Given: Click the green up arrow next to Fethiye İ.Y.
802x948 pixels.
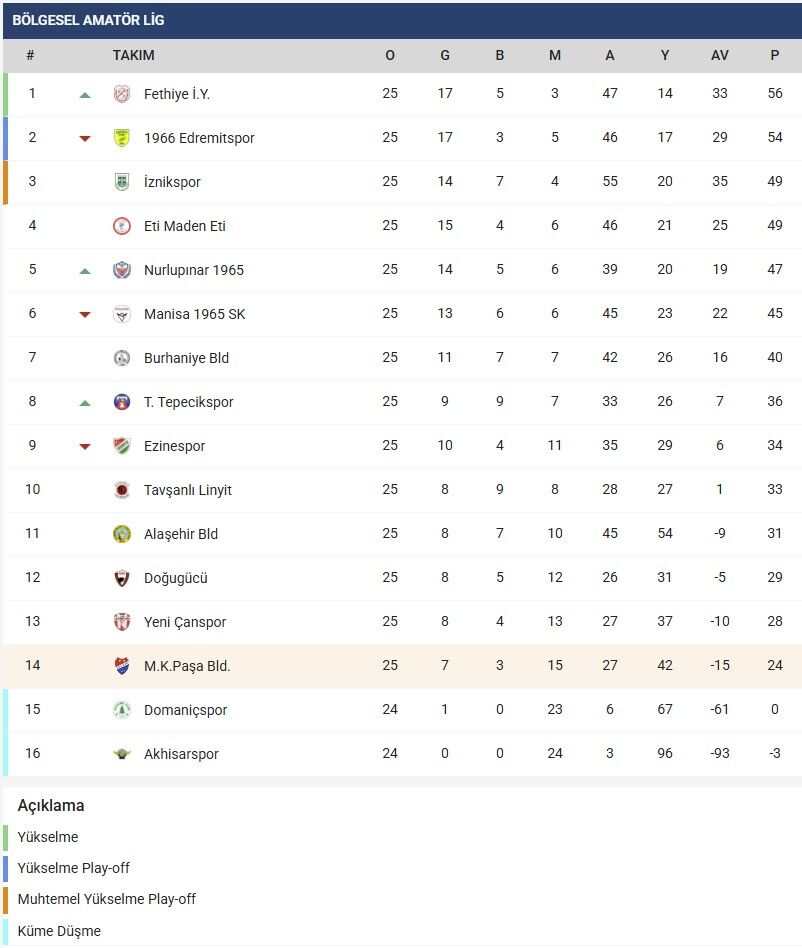Looking at the screenshot, I should tap(85, 94).
